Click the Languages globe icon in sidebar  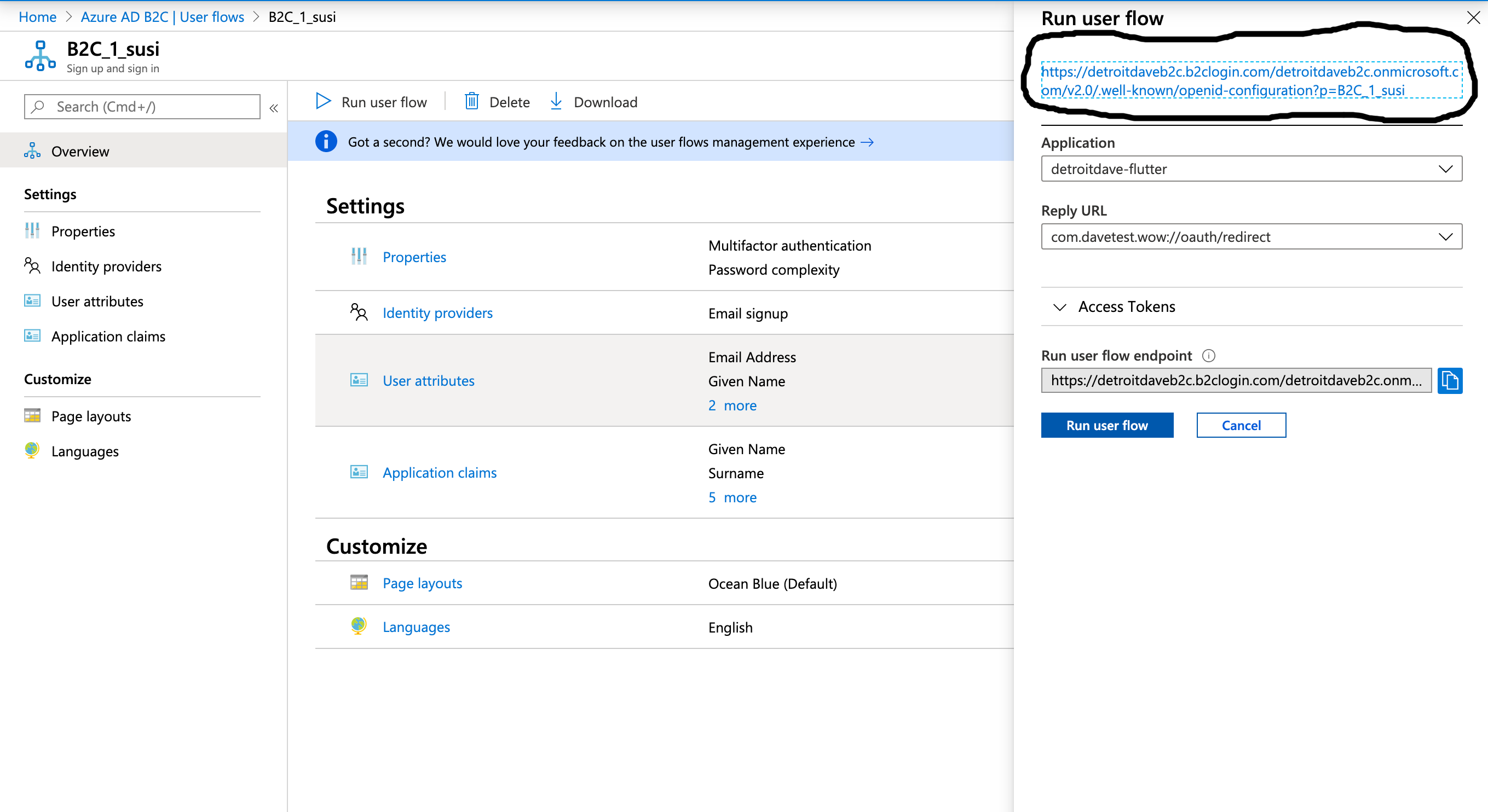[x=32, y=450]
